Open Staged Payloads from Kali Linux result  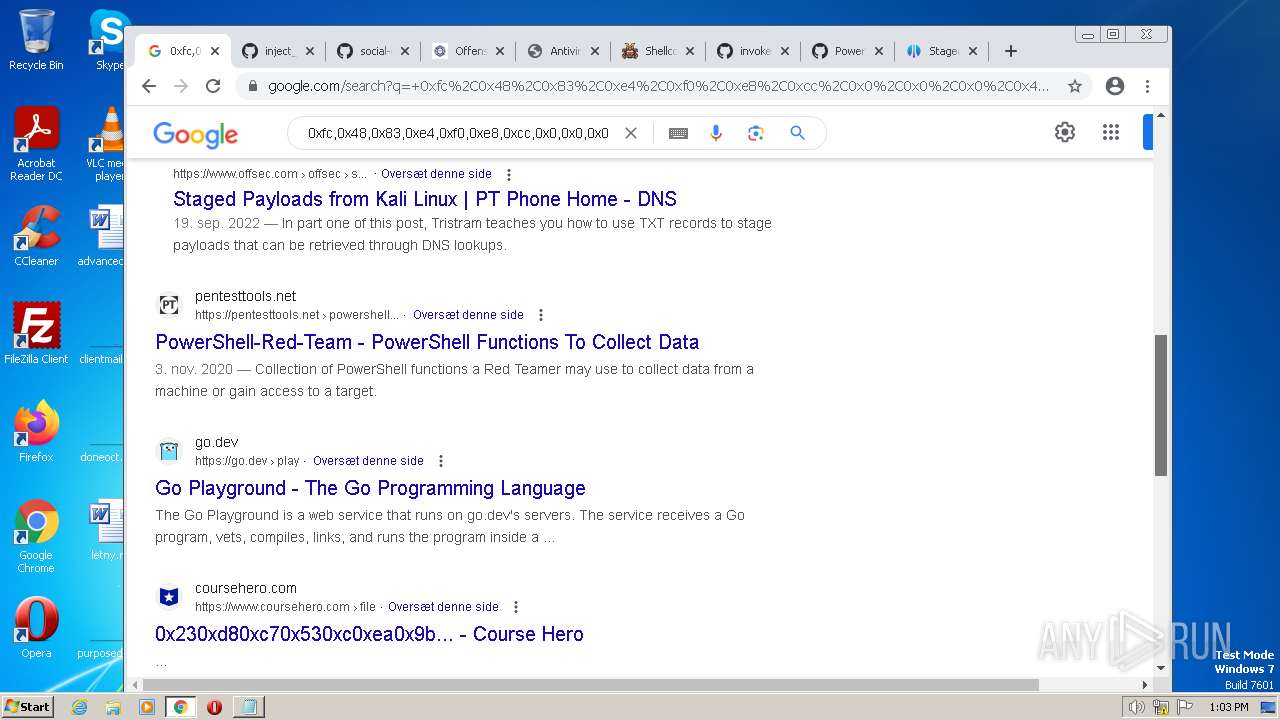coord(425,199)
